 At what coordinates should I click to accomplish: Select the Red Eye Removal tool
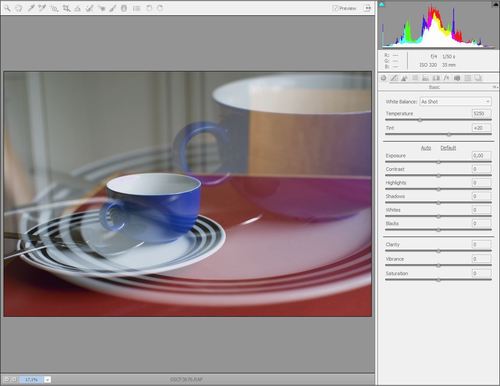101,8
